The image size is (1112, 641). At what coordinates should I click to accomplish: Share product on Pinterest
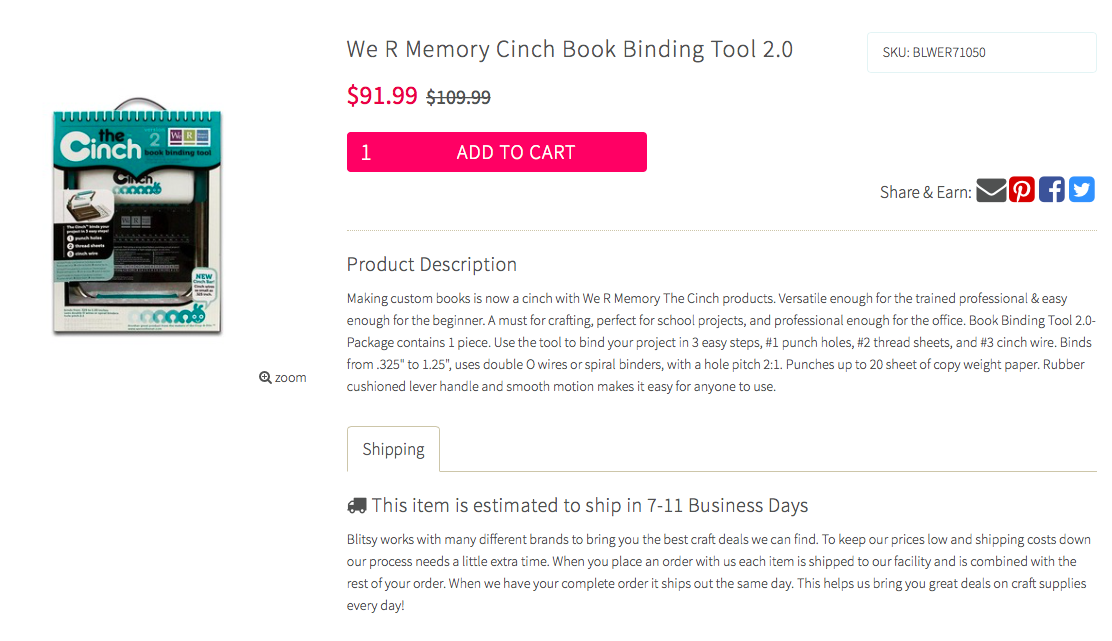(1022, 190)
